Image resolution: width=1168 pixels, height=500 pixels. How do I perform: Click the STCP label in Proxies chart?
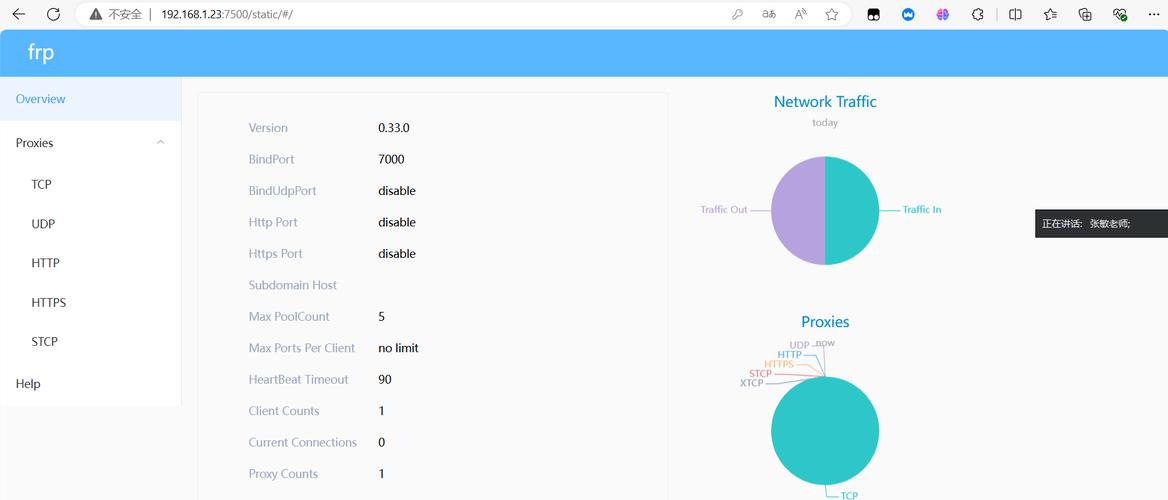(x=761, y=373)
